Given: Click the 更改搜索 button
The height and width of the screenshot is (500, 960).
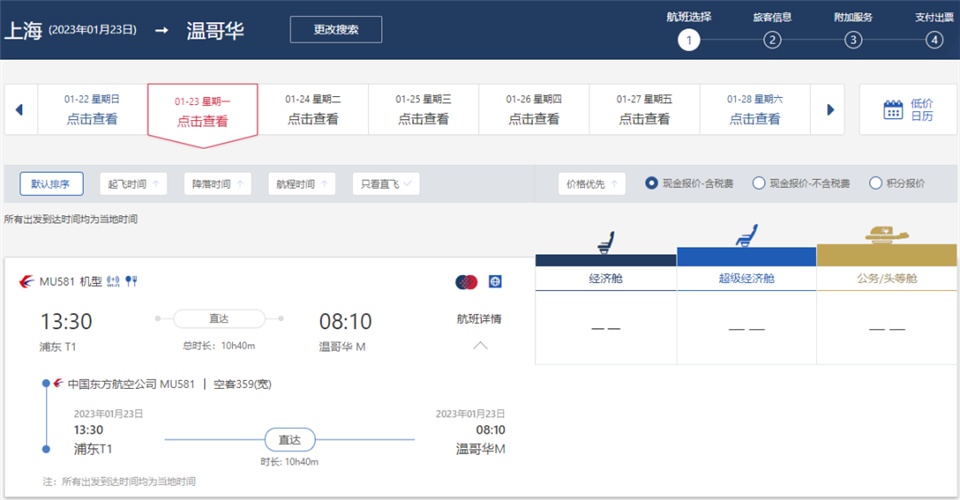Looking at the screenshot, I should coord(336,29).
